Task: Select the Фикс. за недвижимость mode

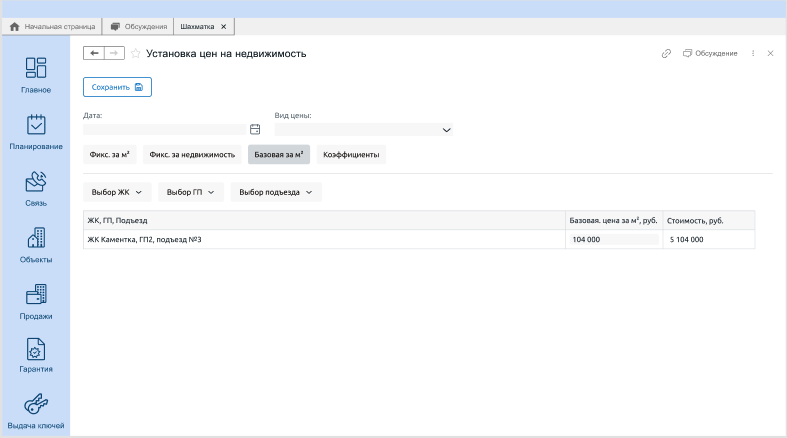Action: [x=192, y=155]
